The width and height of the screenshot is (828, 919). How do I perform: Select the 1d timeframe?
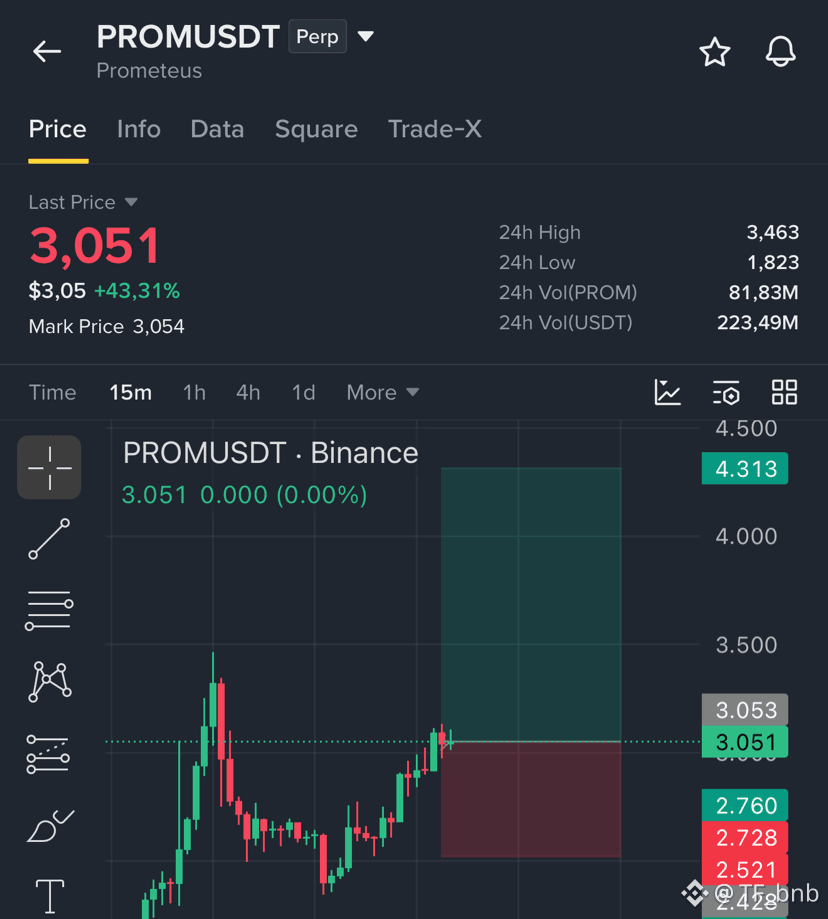coord(304,392)
